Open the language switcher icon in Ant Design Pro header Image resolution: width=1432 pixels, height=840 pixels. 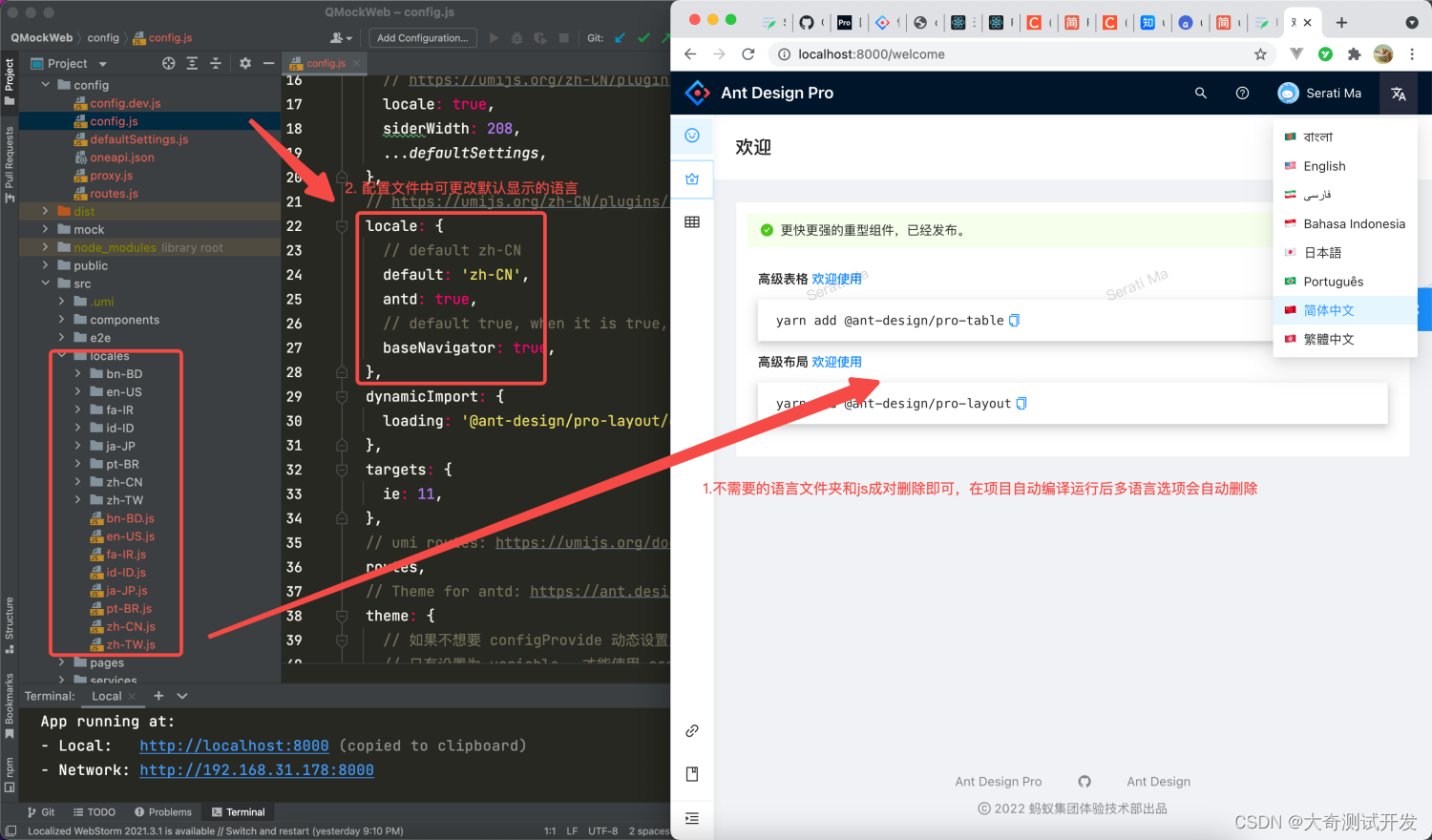1399,94
